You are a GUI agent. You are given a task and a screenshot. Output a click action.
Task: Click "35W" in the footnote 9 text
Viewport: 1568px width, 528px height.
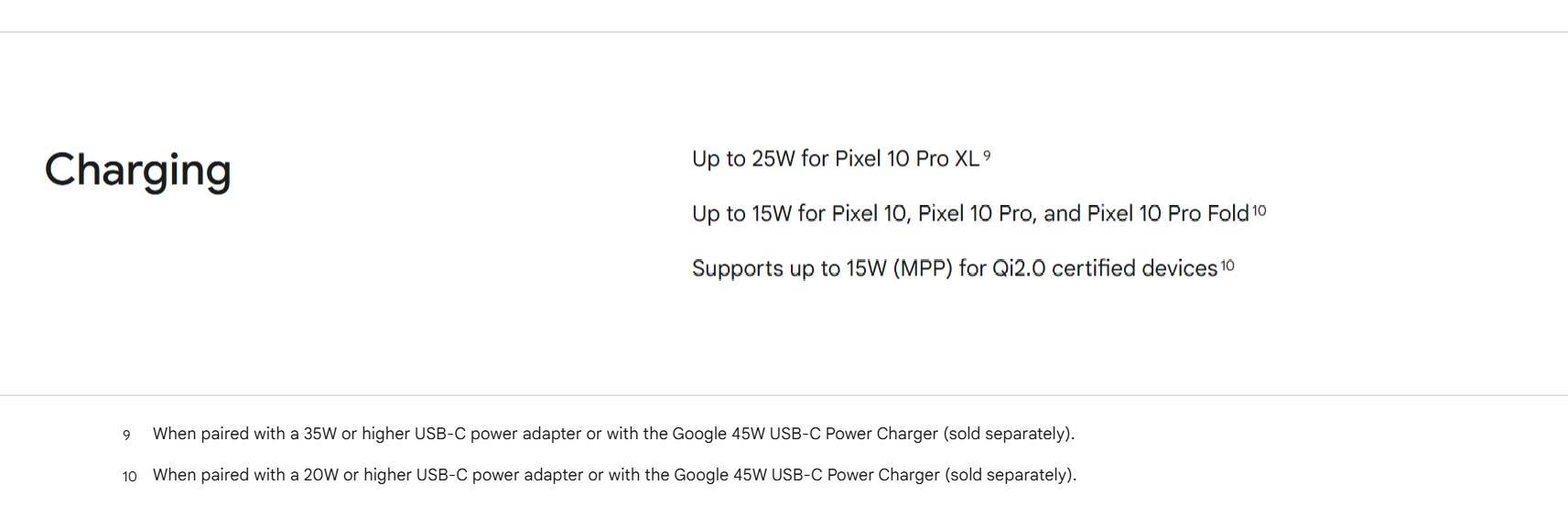coord(320,434)
